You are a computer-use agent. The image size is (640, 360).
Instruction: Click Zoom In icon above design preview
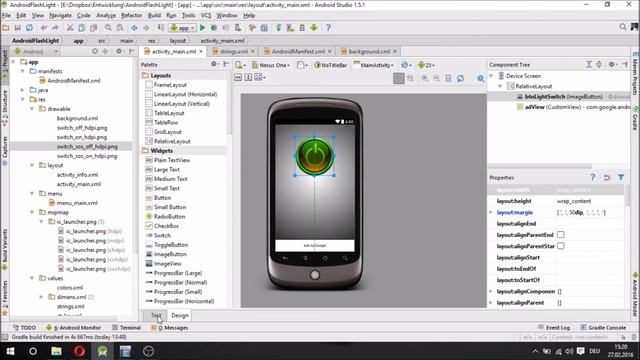pyautogui.click(x=425, y=78)
